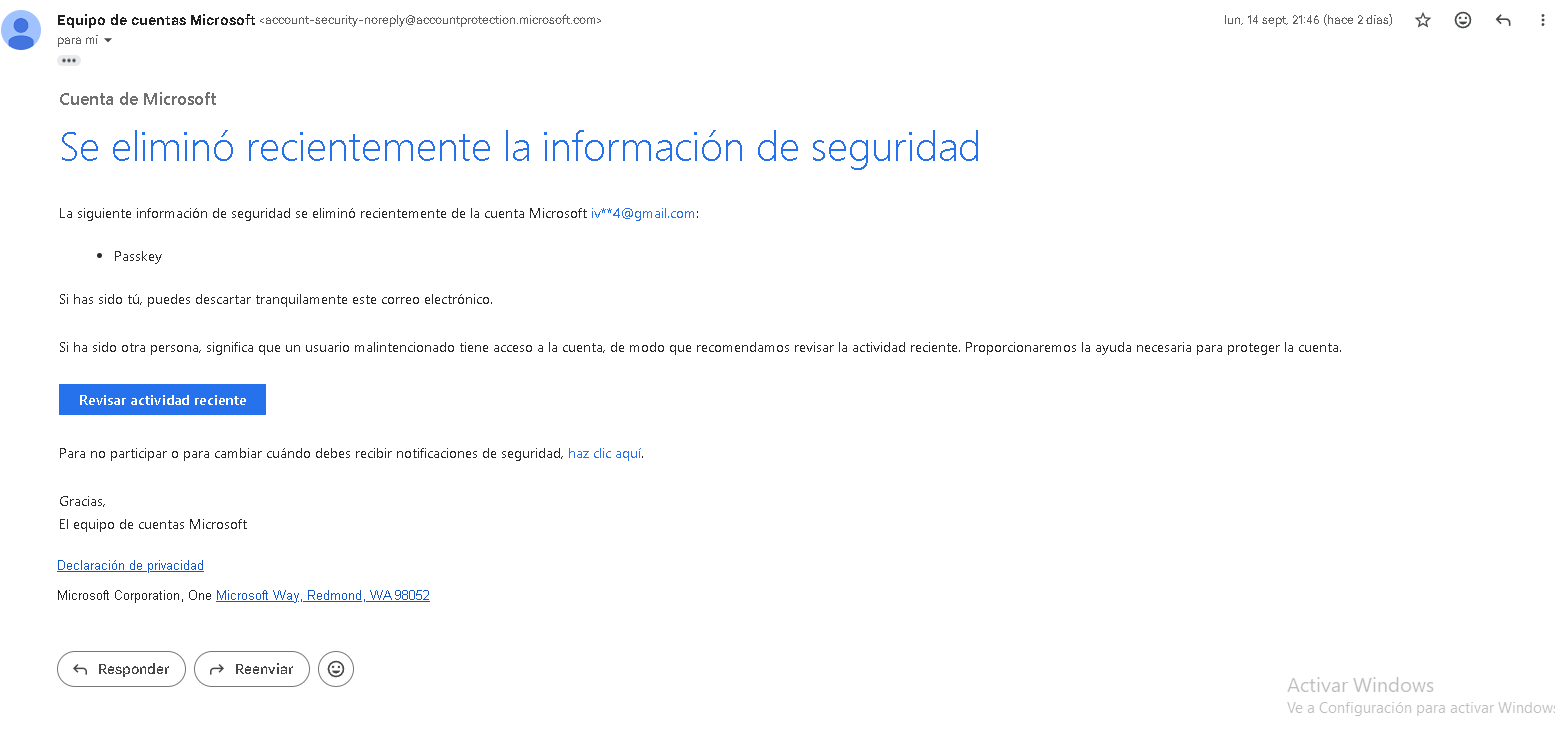Select the 'Passkey' bullet item text
This screenshot has width=1555, height=731.
pyautogui.click(x=138, y=257)
